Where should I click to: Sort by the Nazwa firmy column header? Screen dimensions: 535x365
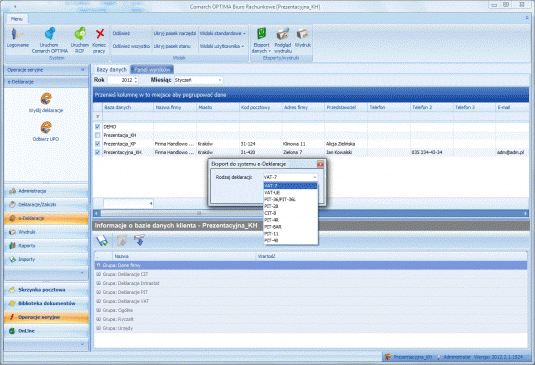(175, 107)
